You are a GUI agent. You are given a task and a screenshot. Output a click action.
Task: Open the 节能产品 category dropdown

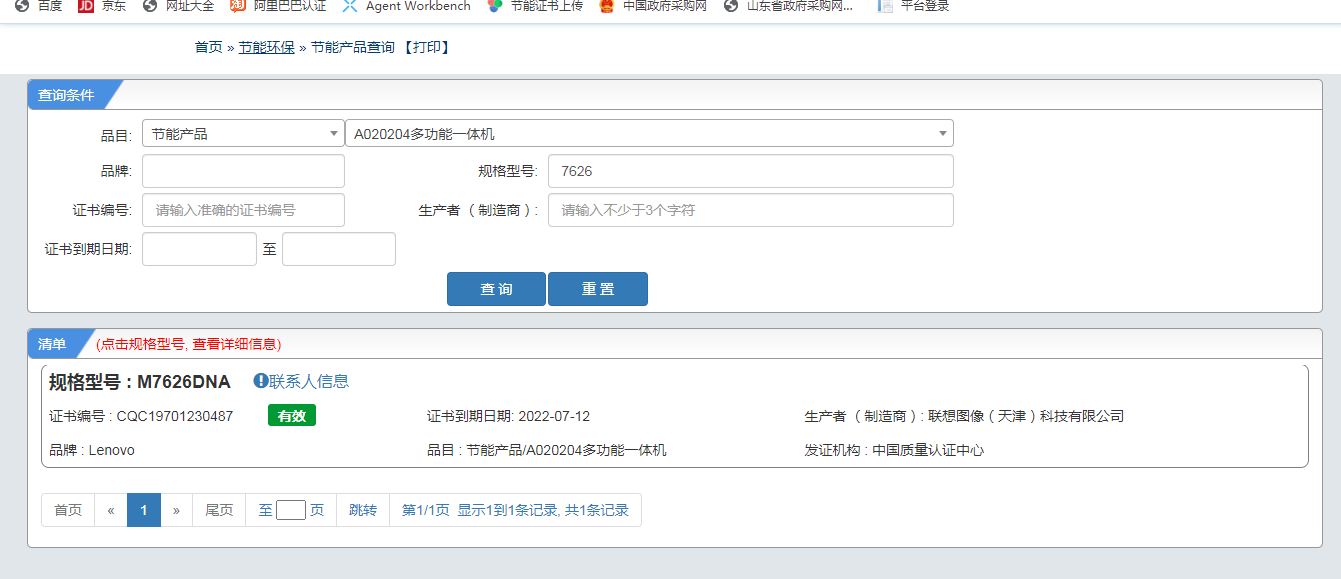tap(243, 133)
